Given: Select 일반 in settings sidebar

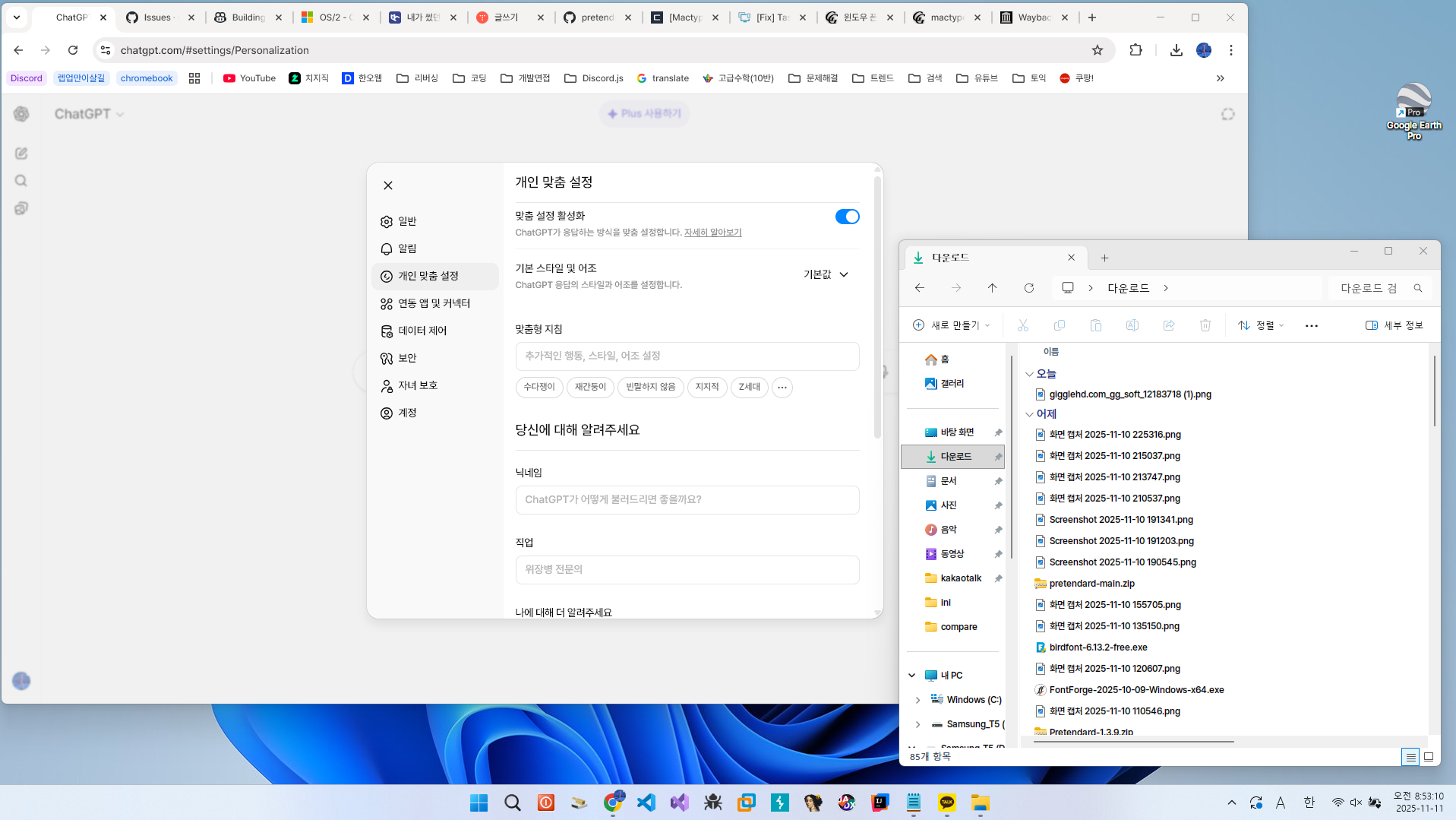Looking at the screenshot, I should coord(434,221).
